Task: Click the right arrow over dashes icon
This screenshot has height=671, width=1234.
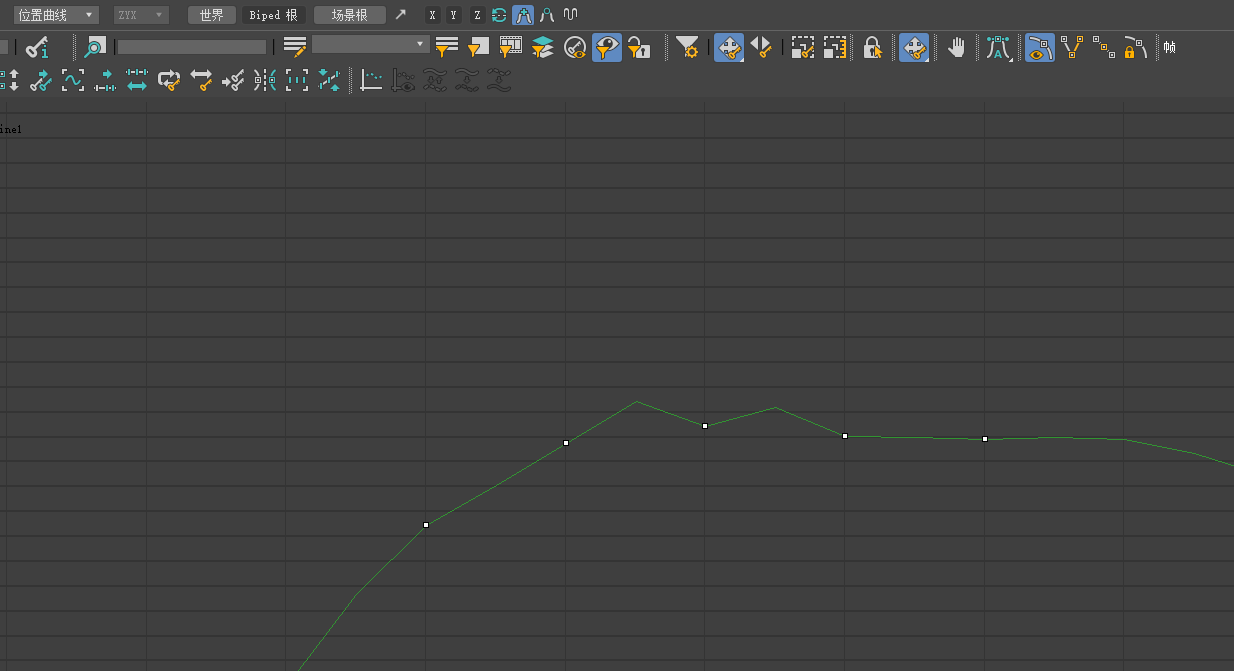Action: click(x=105, y=80)
